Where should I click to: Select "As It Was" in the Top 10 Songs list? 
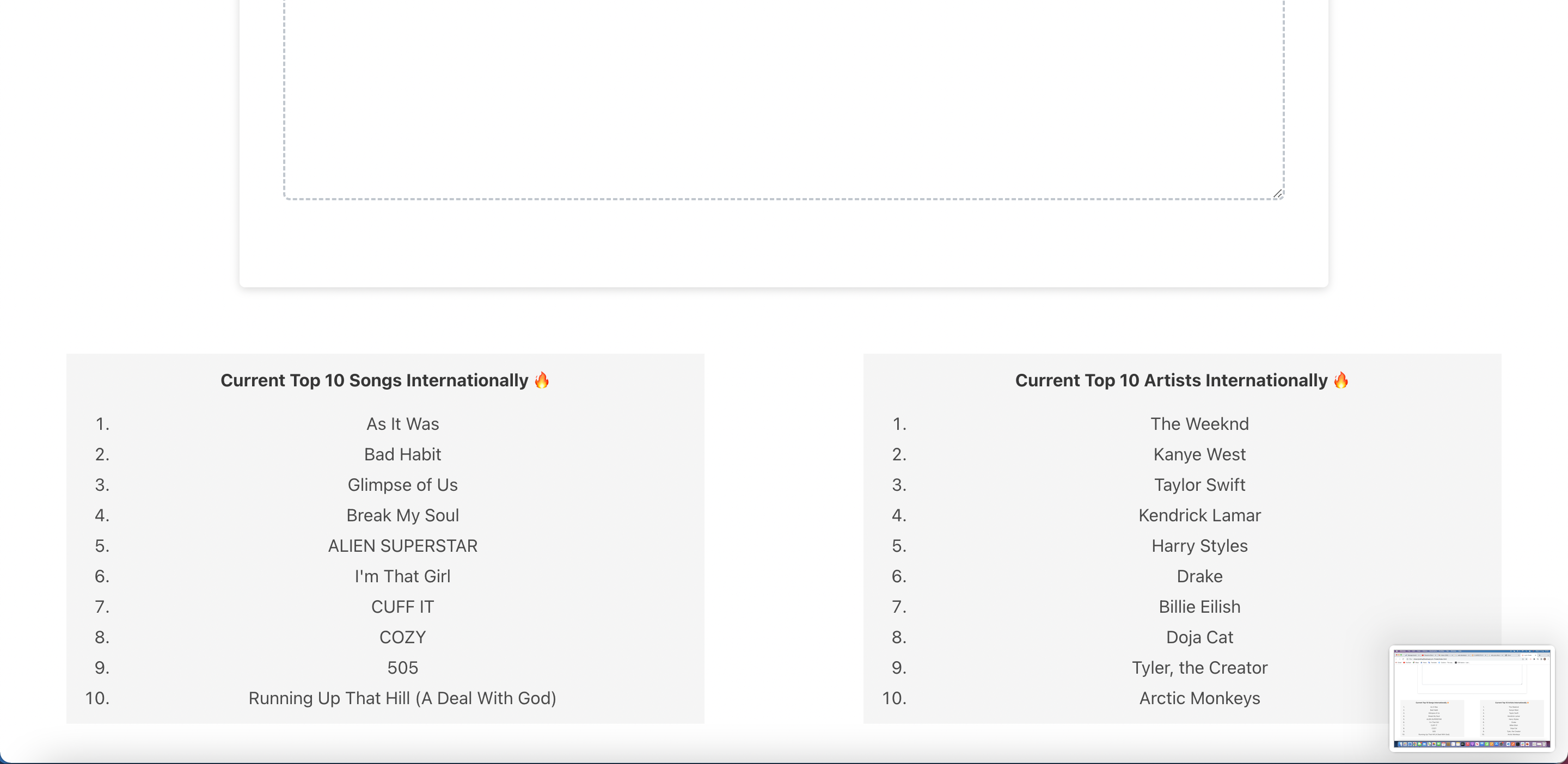(x=402, y=424)
